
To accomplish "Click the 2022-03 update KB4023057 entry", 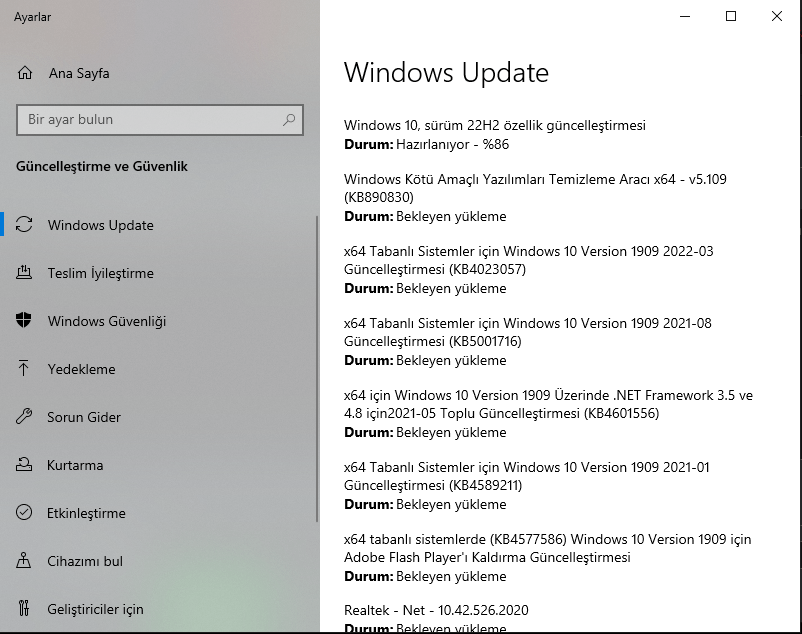I will coord(528,260).
